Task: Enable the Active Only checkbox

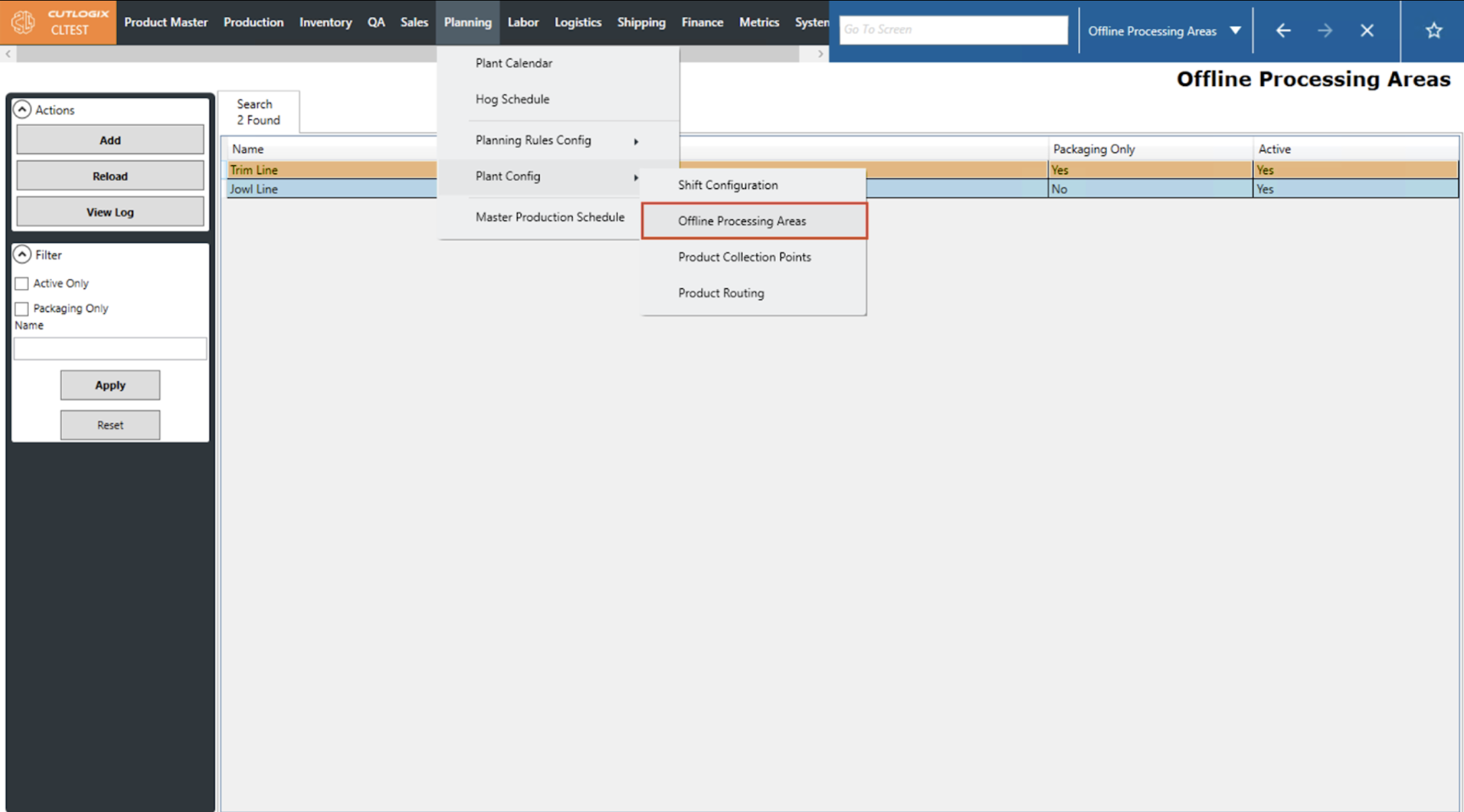Action: tap(22, 284)
